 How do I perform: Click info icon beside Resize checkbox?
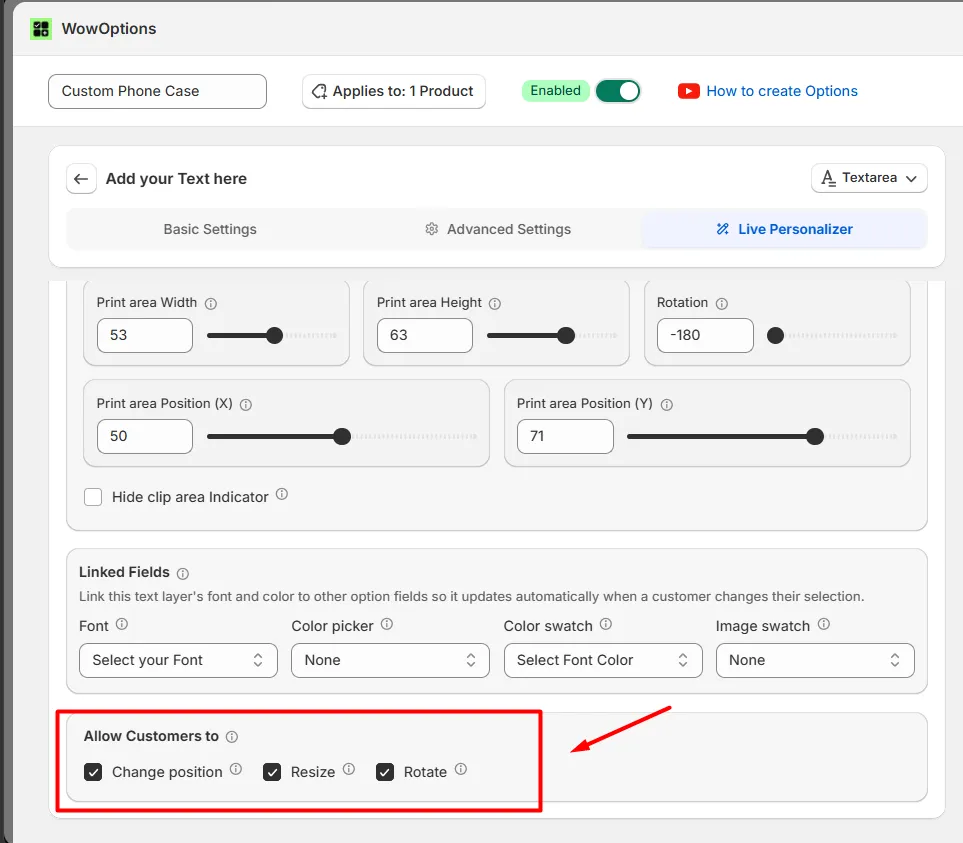tap(349, 769)
